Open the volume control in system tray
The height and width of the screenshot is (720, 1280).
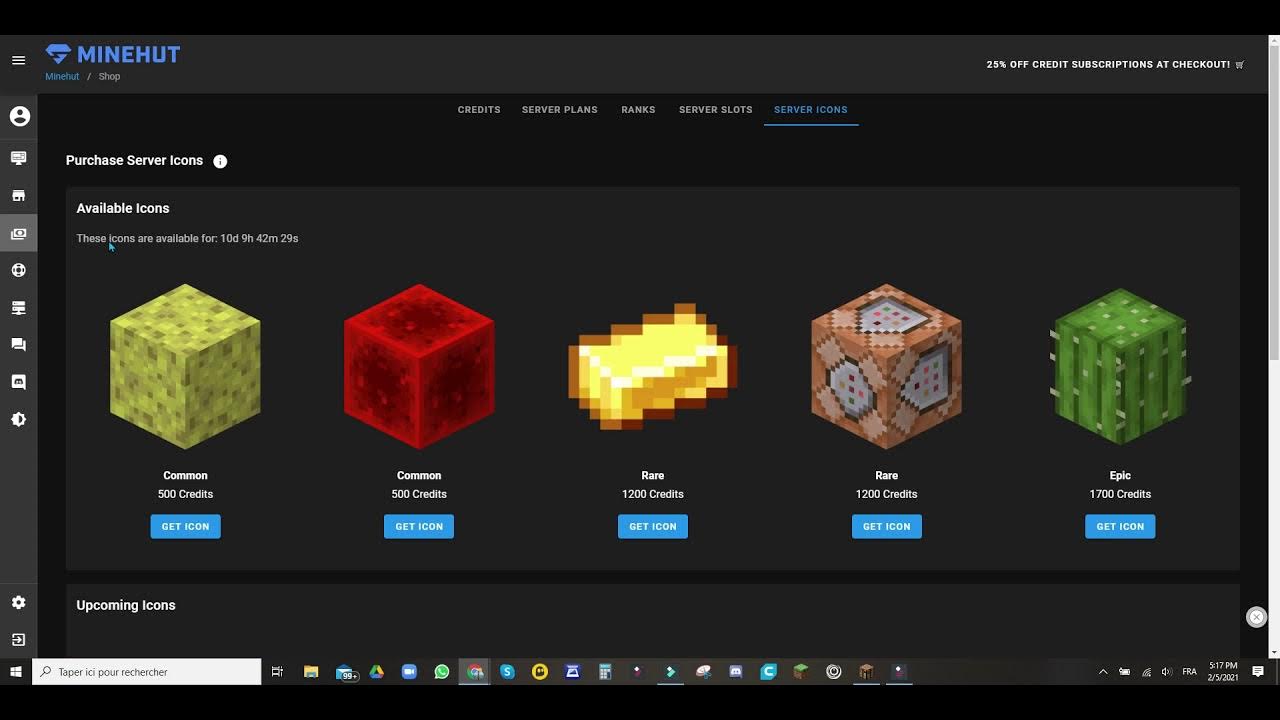[x=1167, y=672]
